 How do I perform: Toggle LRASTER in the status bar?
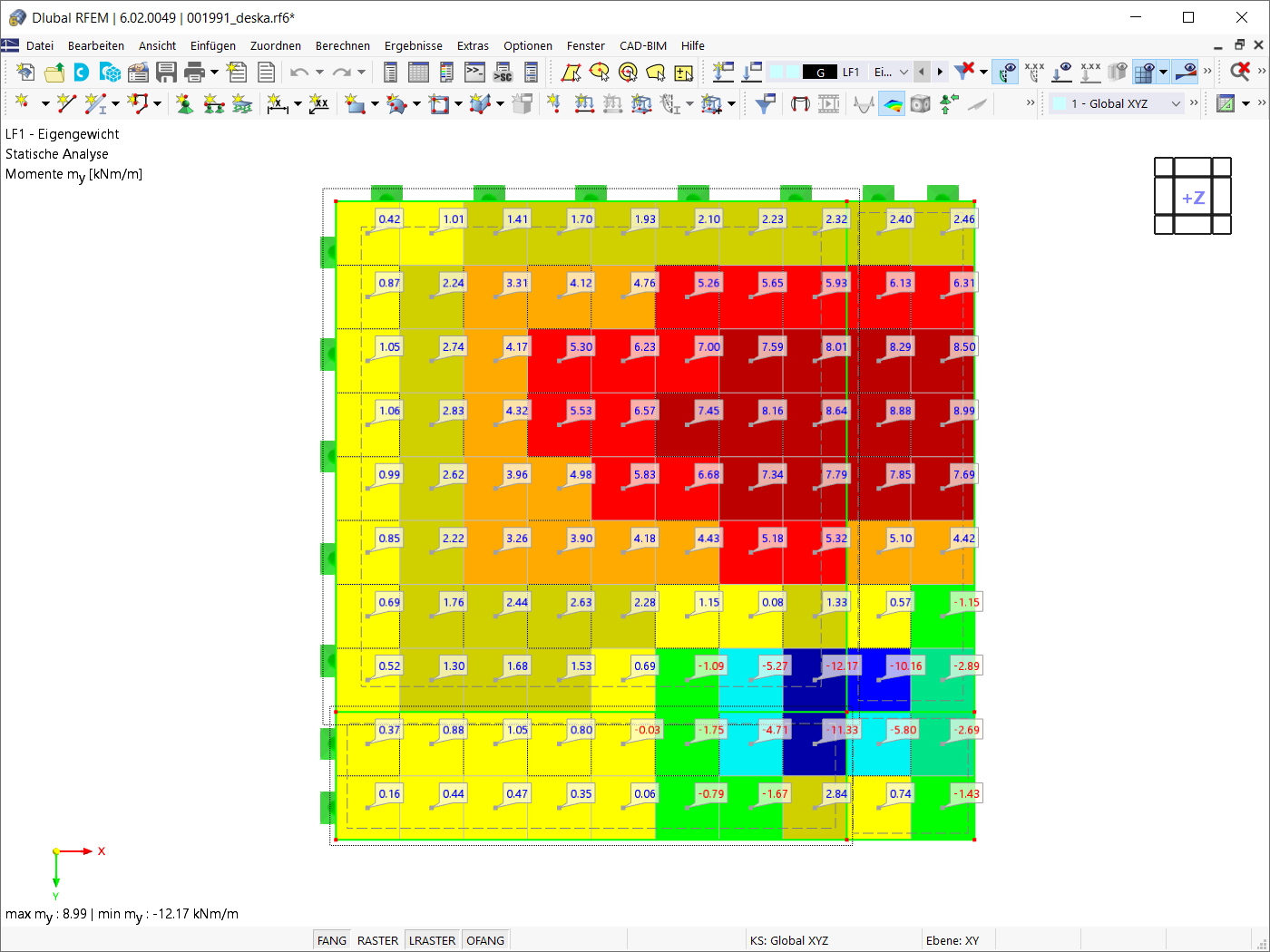(432, 940)
